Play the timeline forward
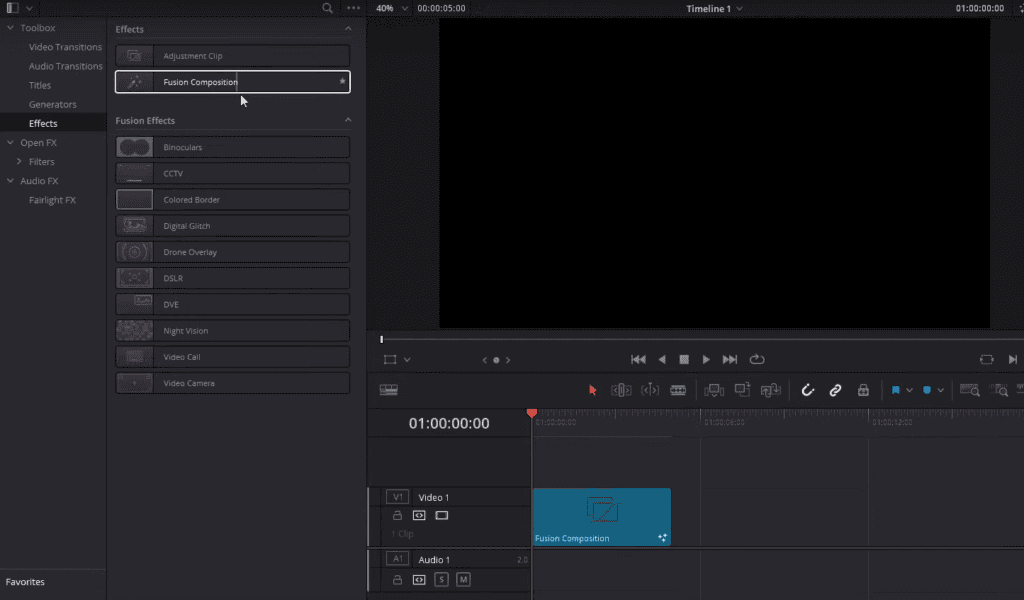Screen dimensions: 1024x600 [x=706, y=360]
